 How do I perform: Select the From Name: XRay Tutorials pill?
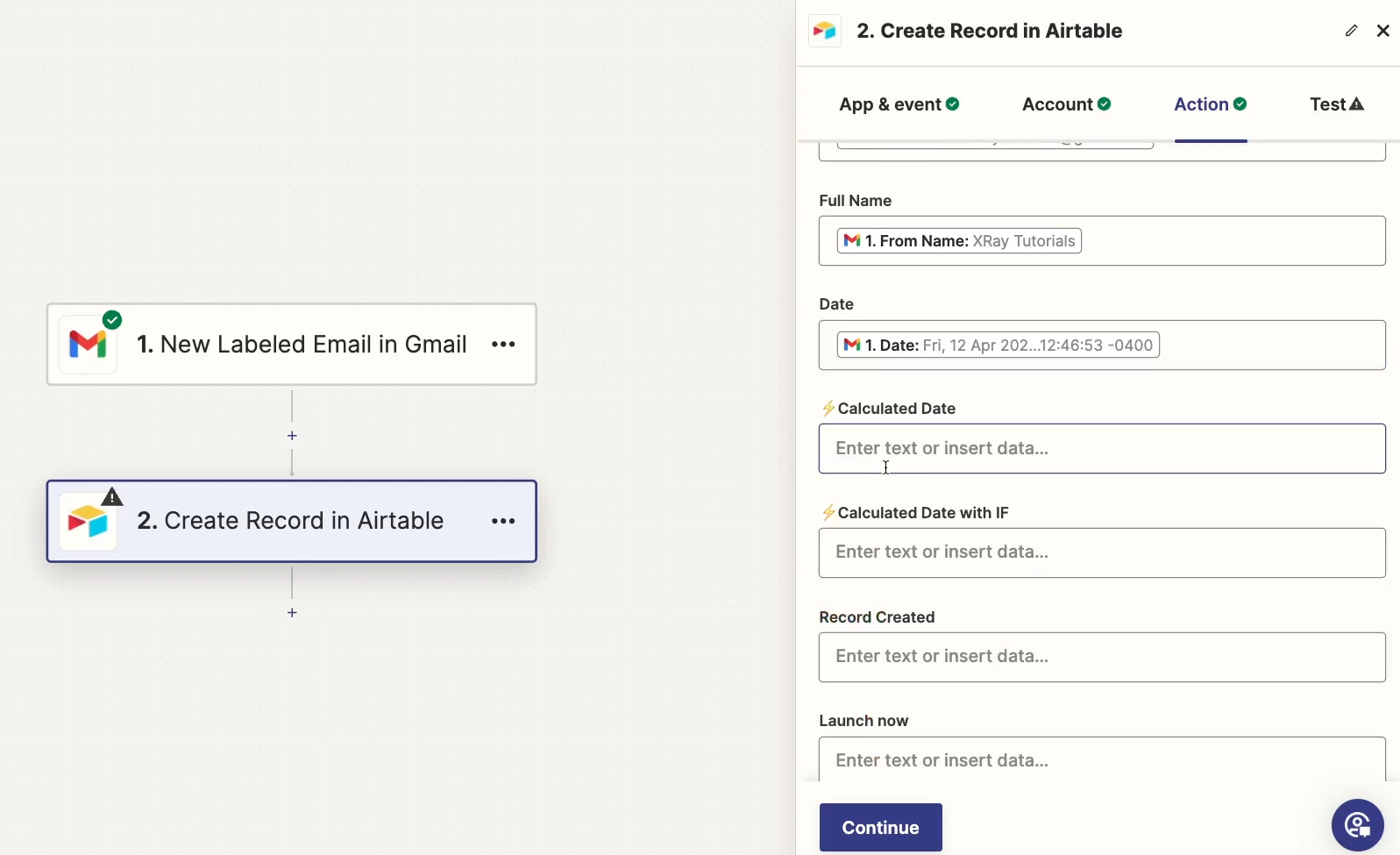959,241
